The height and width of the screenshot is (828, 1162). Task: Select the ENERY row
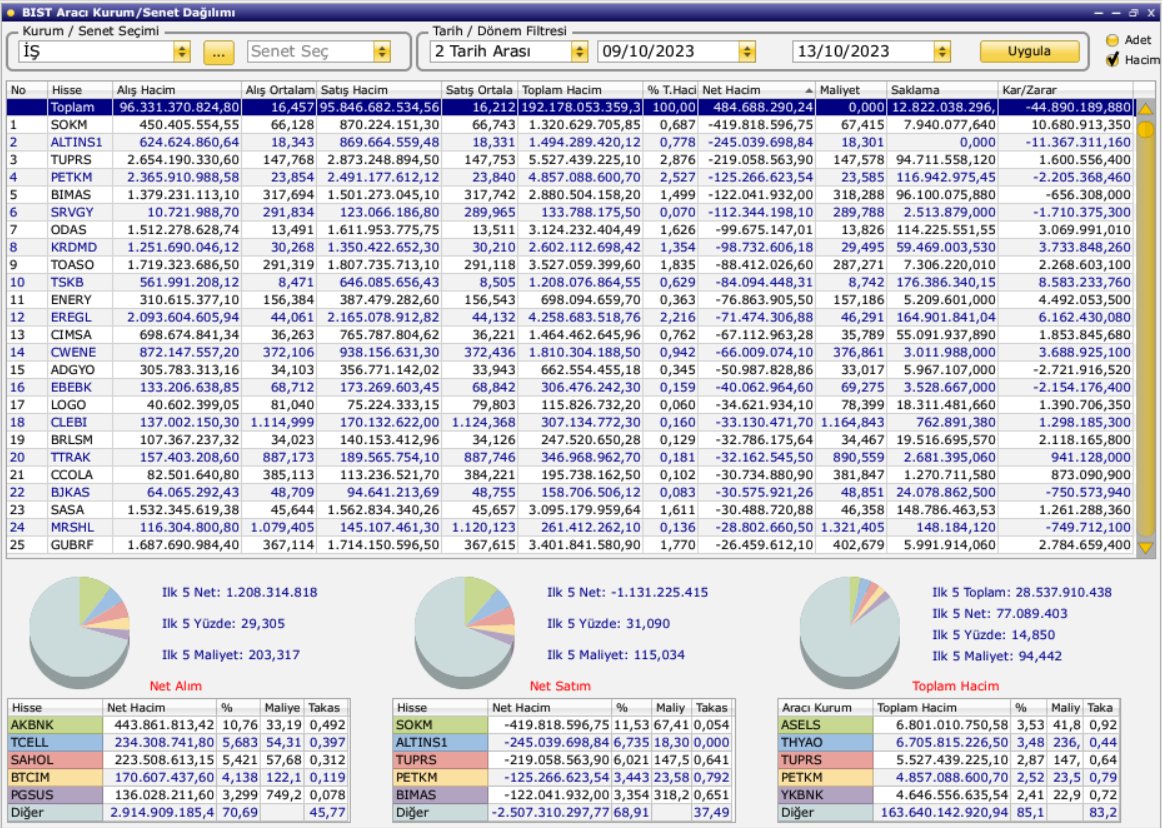click(x=570, y=299)
